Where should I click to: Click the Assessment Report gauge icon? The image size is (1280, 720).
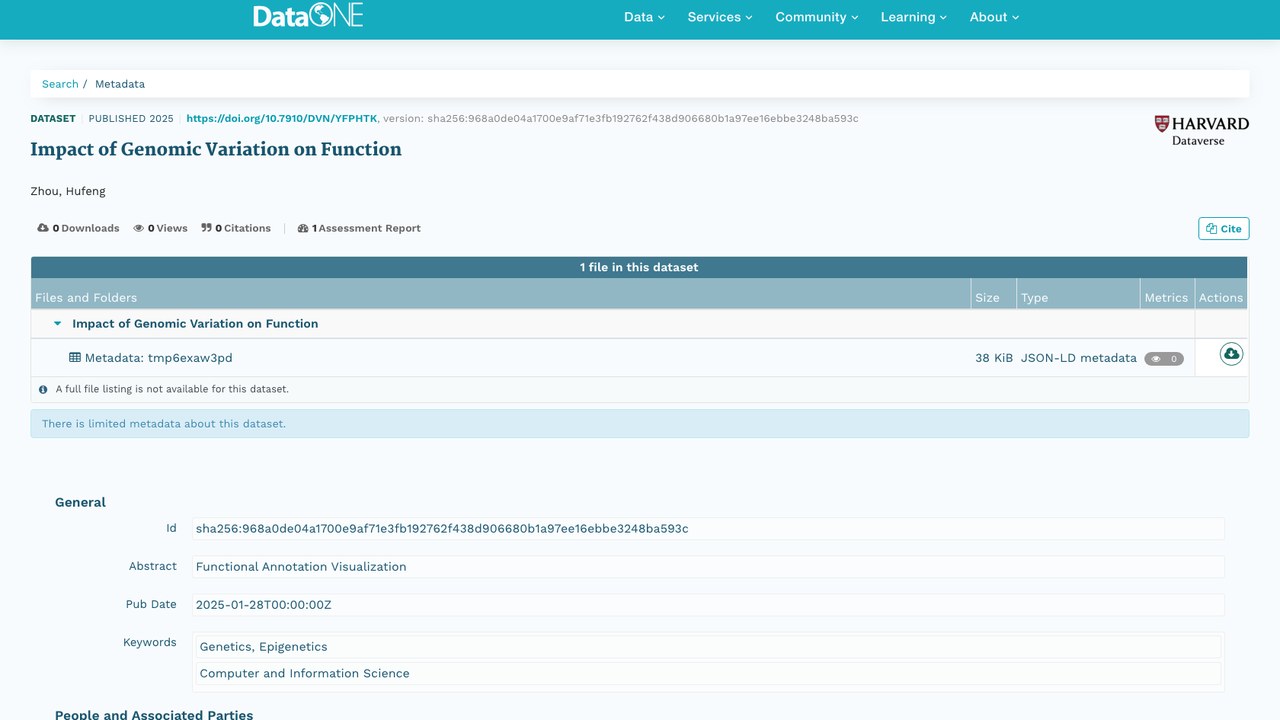(x=303, y=228)
